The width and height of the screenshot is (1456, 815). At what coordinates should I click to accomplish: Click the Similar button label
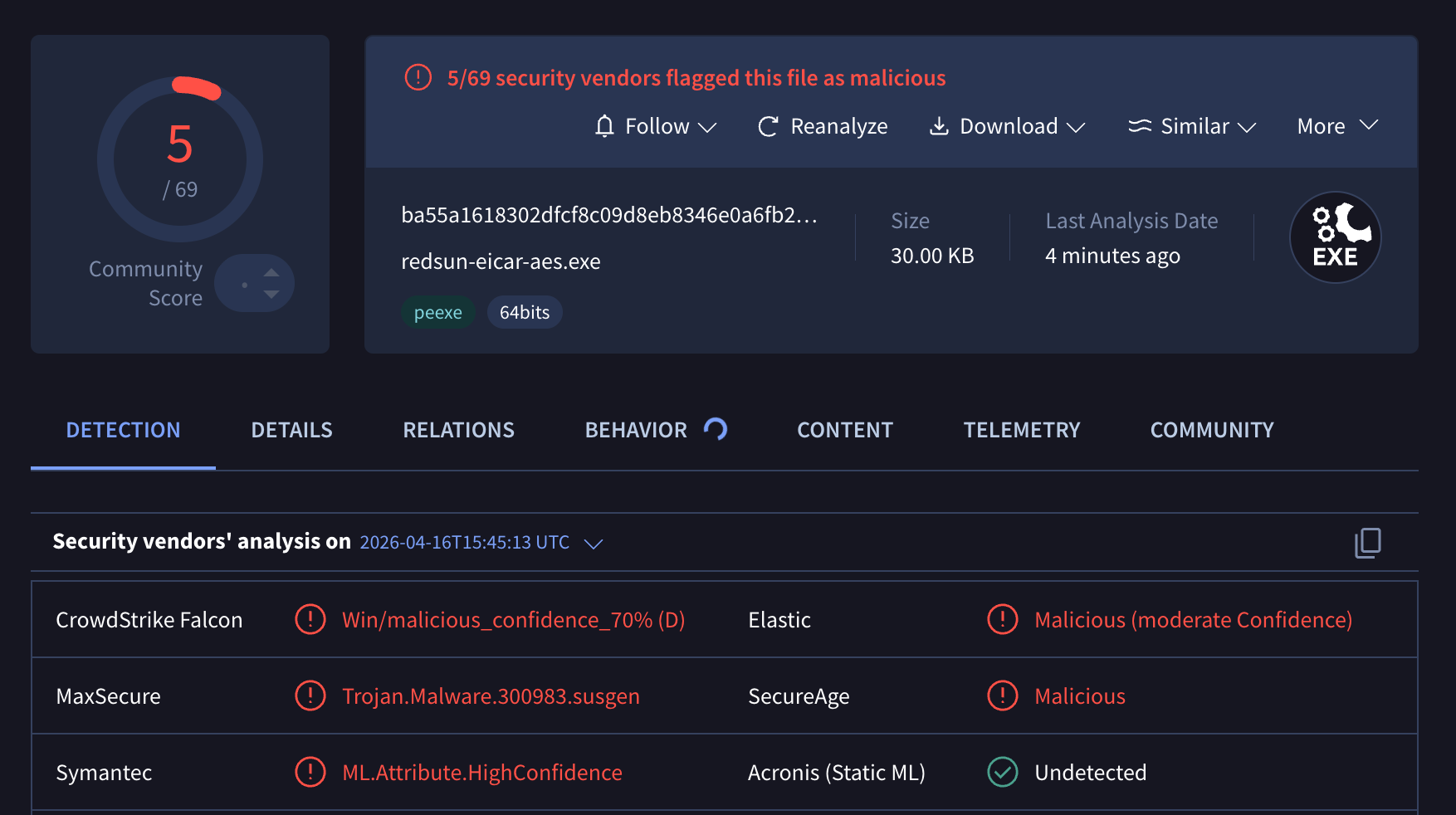pyautogui.click(x=1195, y=126)
